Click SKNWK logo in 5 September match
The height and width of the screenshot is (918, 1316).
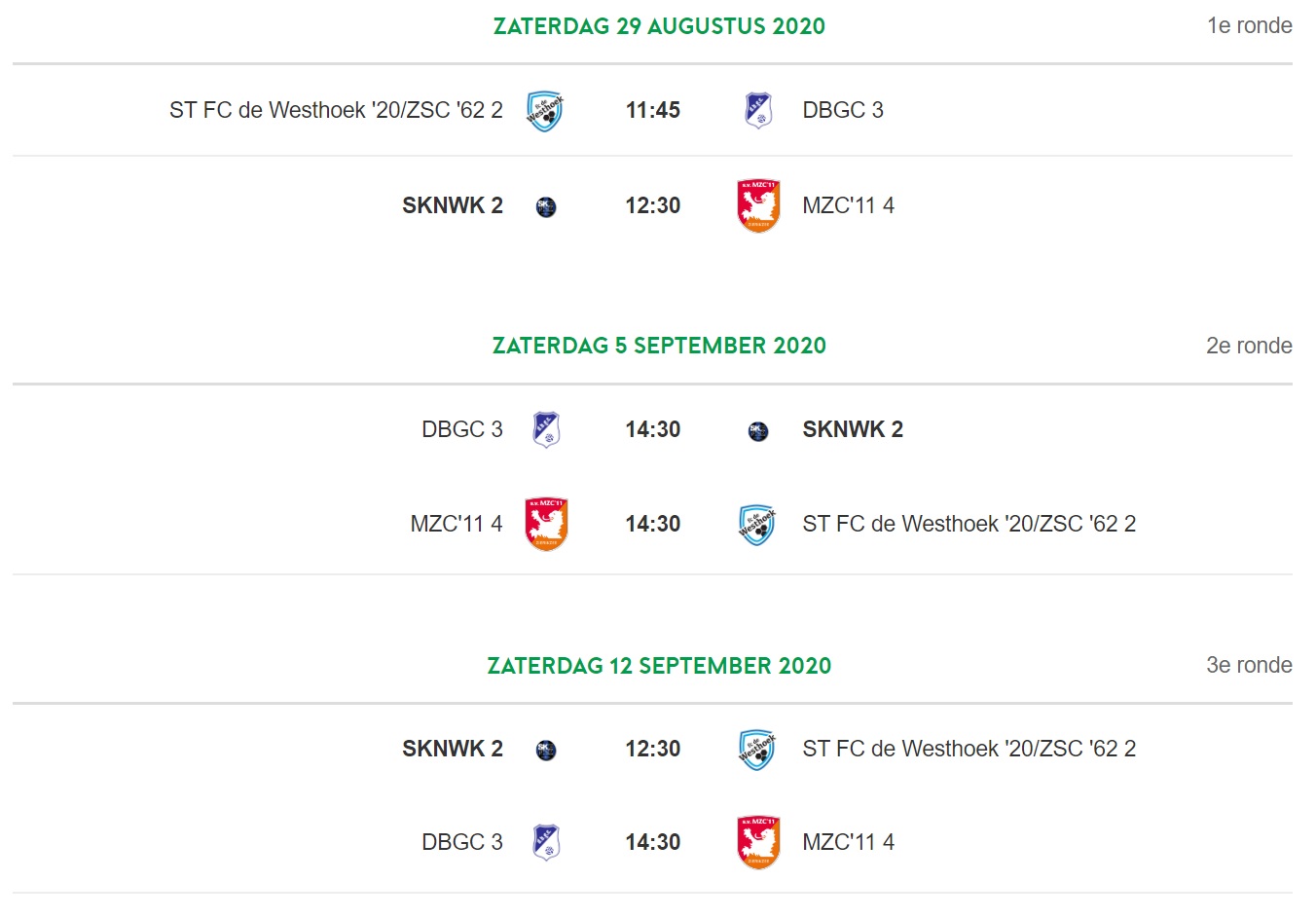pyautogui.click(x=758, y=431)
